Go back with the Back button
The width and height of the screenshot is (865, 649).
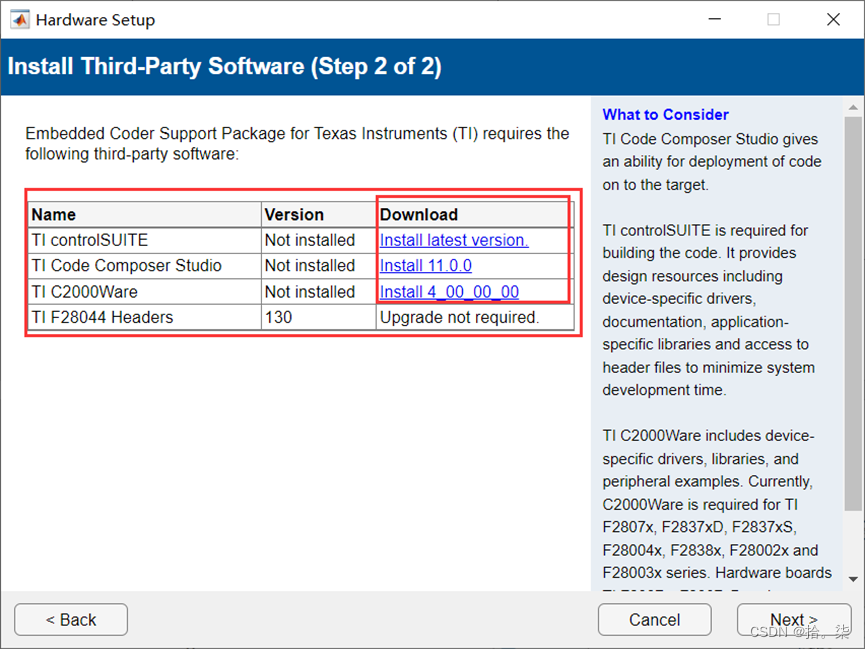[71, 620]
